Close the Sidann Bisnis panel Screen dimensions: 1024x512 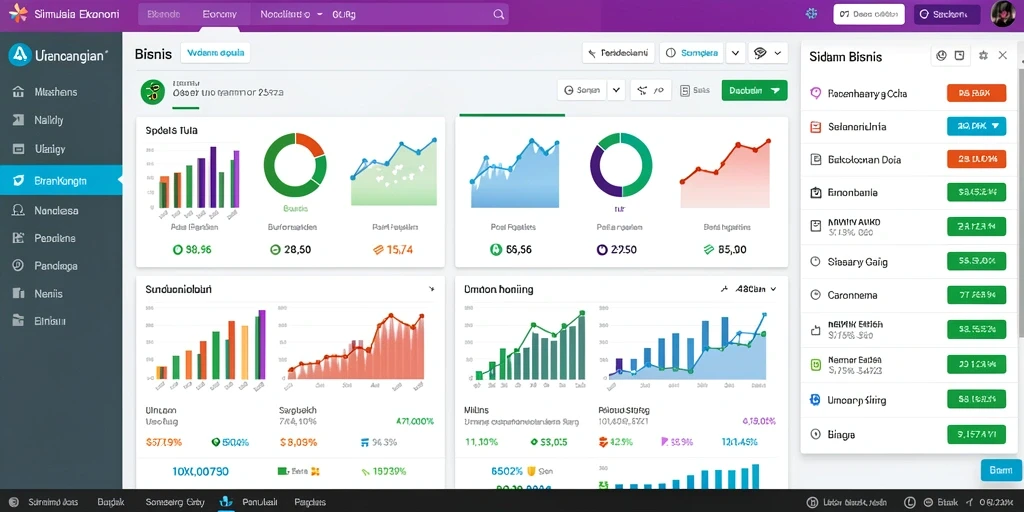click(x=1002, y=56)
